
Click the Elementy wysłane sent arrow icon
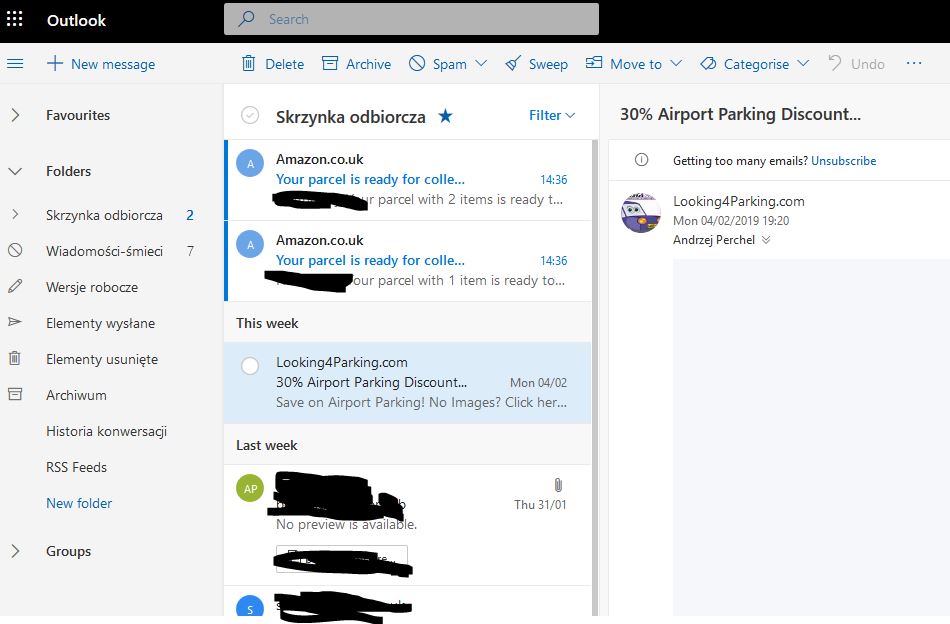(x=15, y=322)
